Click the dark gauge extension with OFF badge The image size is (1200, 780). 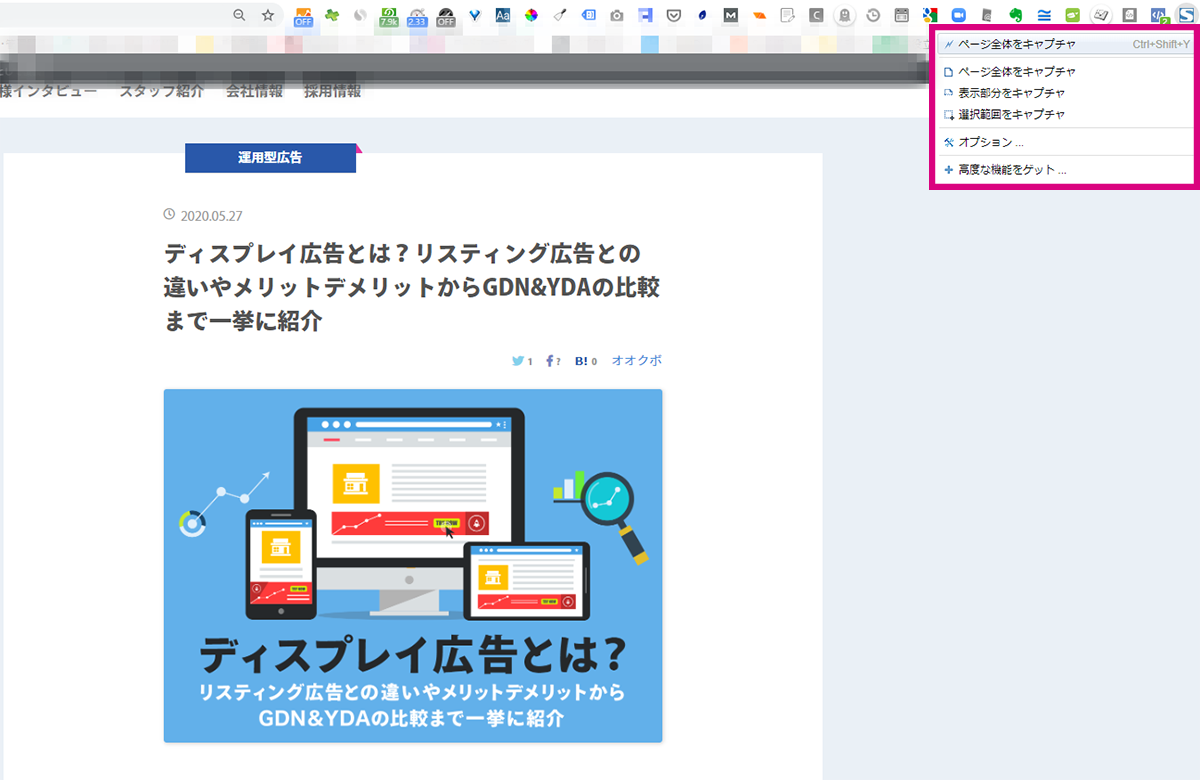pos(446,16)
